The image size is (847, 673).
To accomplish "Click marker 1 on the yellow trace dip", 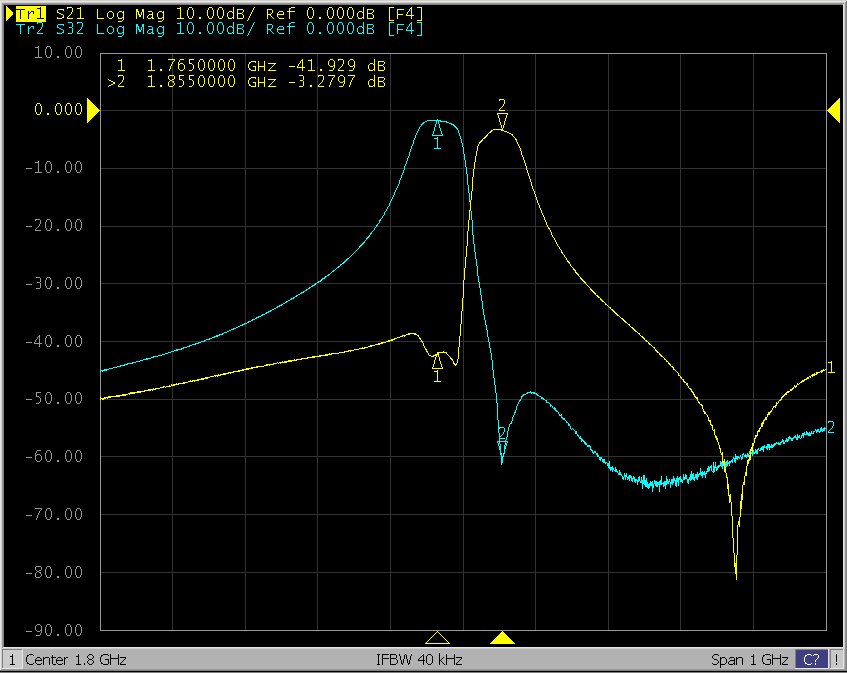I will click(437, 360).
